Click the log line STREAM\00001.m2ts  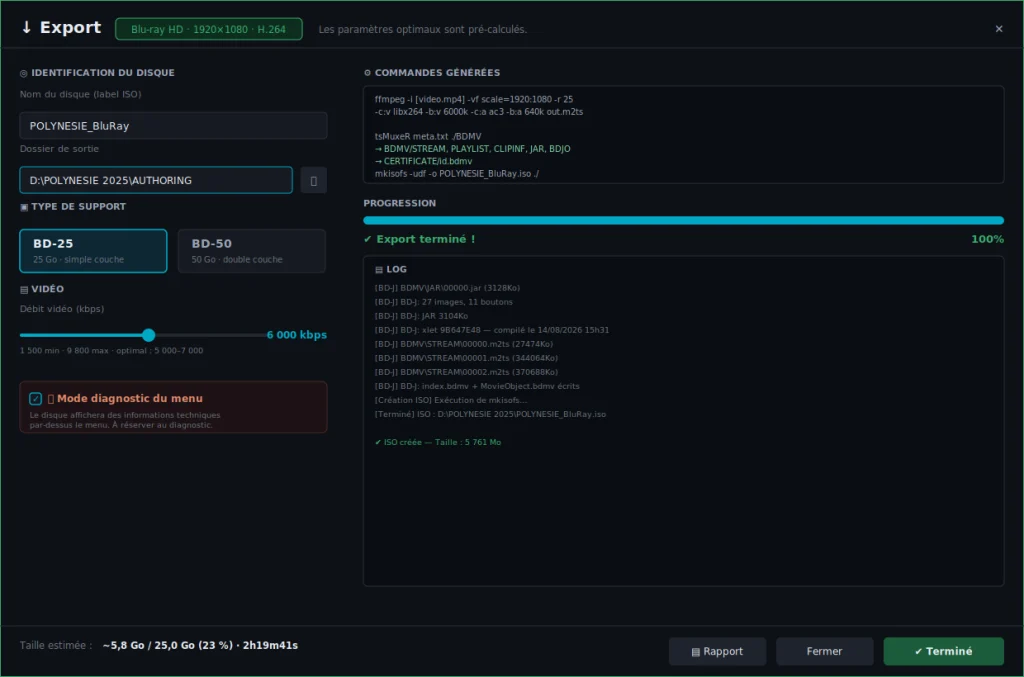[x=466, y=358]
